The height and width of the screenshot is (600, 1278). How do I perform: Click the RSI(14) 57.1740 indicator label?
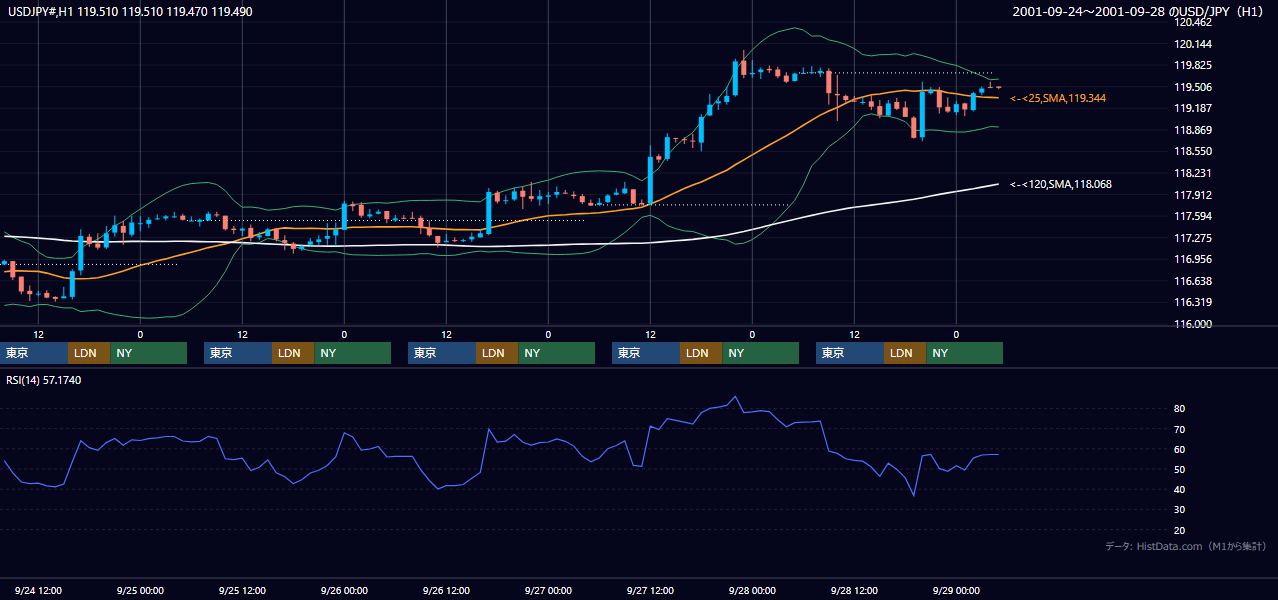click(x=44, y=380)
